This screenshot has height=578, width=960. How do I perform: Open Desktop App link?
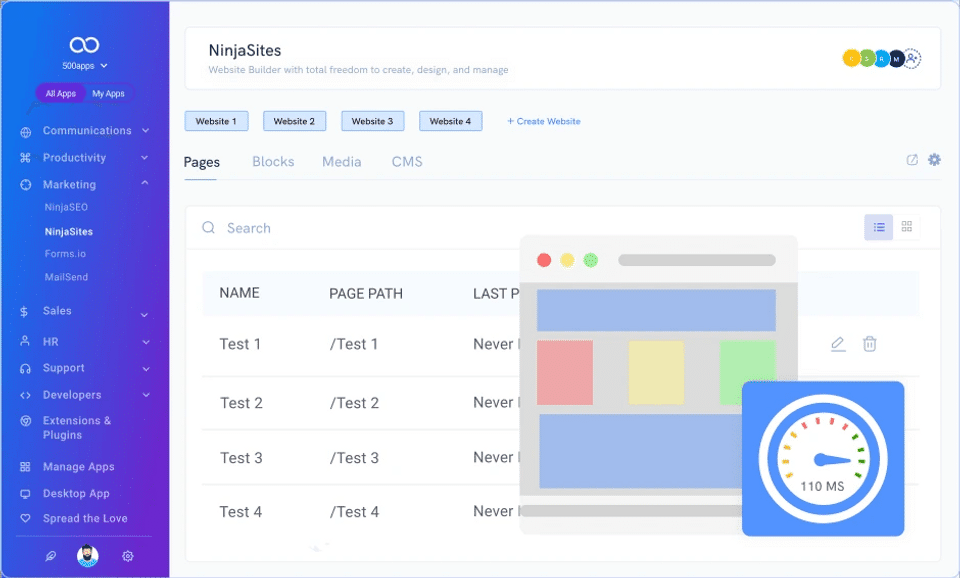click(x=76, y=494)
